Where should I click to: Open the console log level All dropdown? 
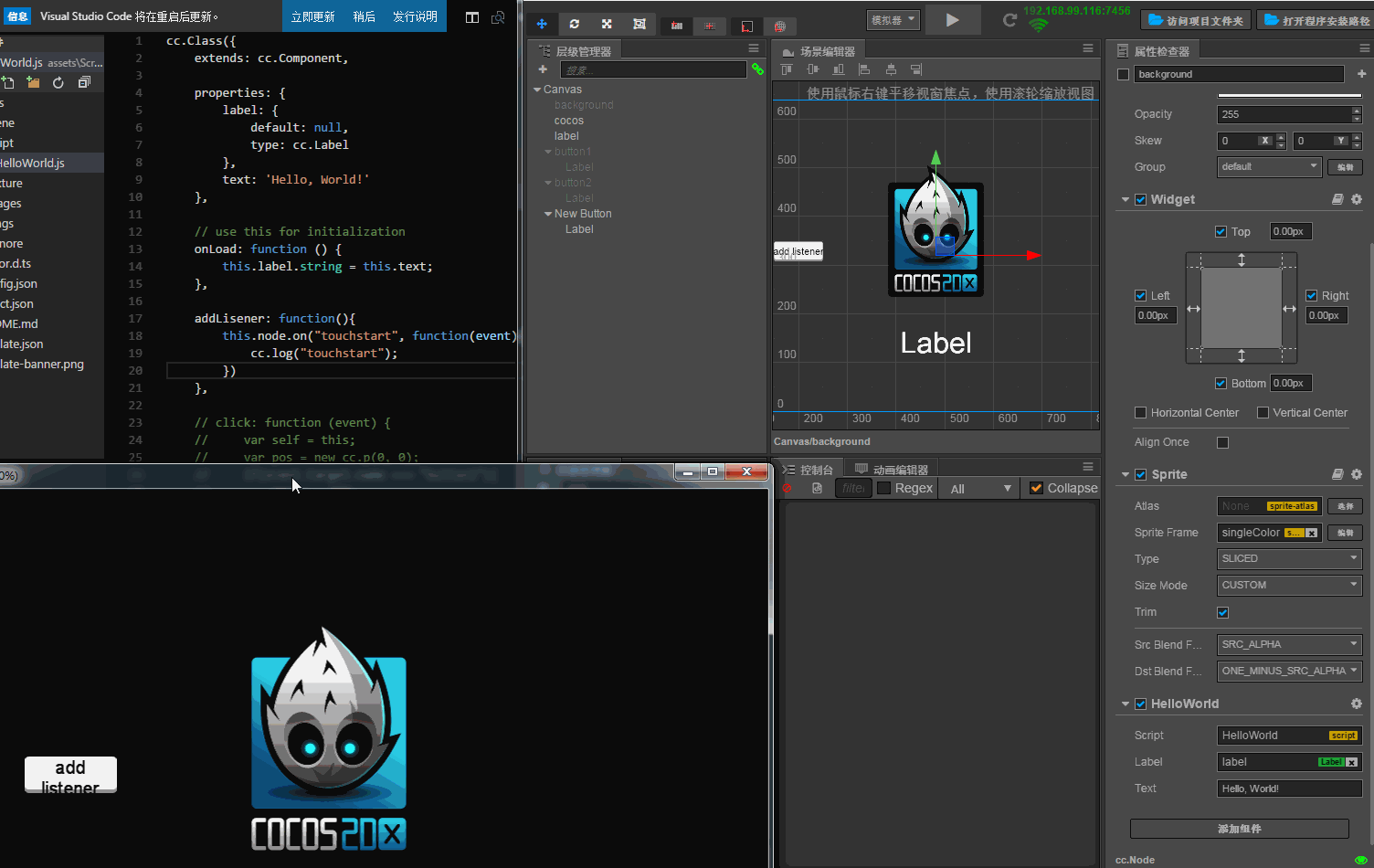pyautogui.click(x=979, y=489)
